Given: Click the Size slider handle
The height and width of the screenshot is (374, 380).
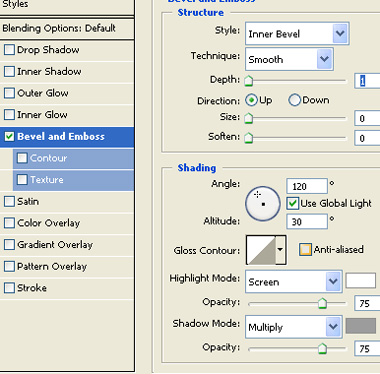Looking at the screenshot, I should click(x=249, y=118).
